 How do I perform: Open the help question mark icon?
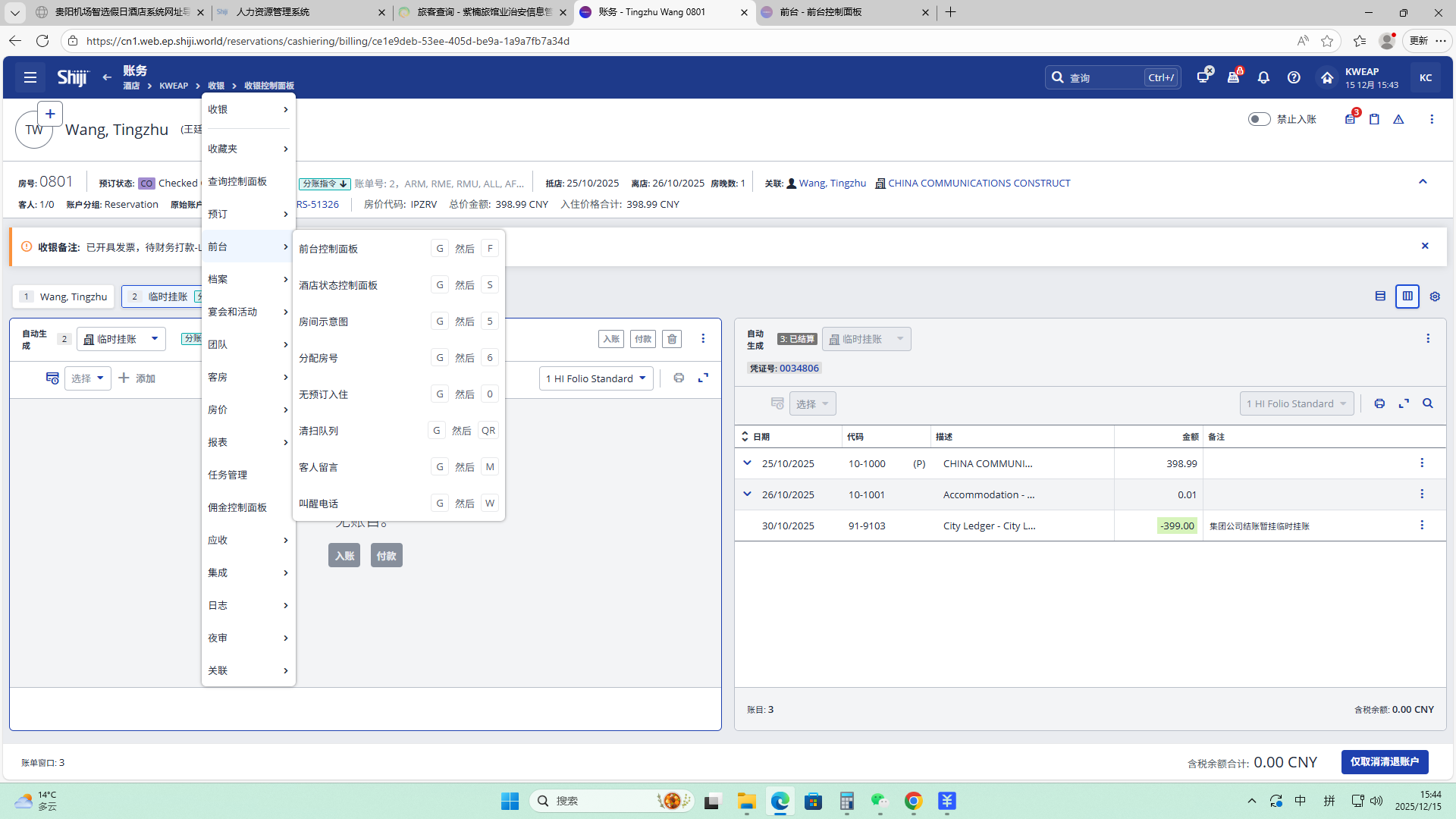[x=1294, y=77]
